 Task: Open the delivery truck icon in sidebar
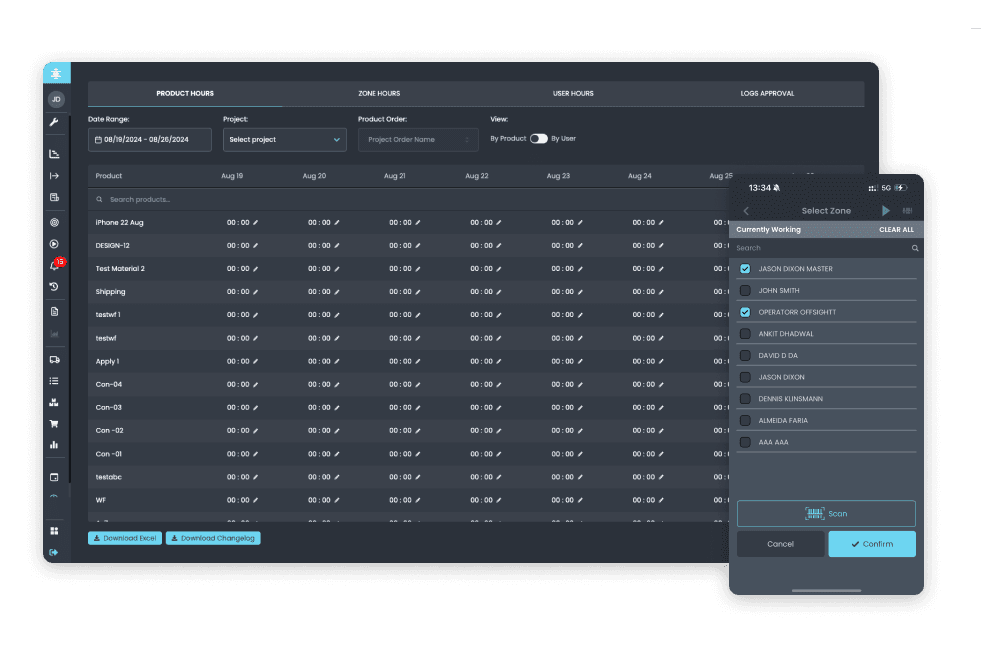point(54,359)
